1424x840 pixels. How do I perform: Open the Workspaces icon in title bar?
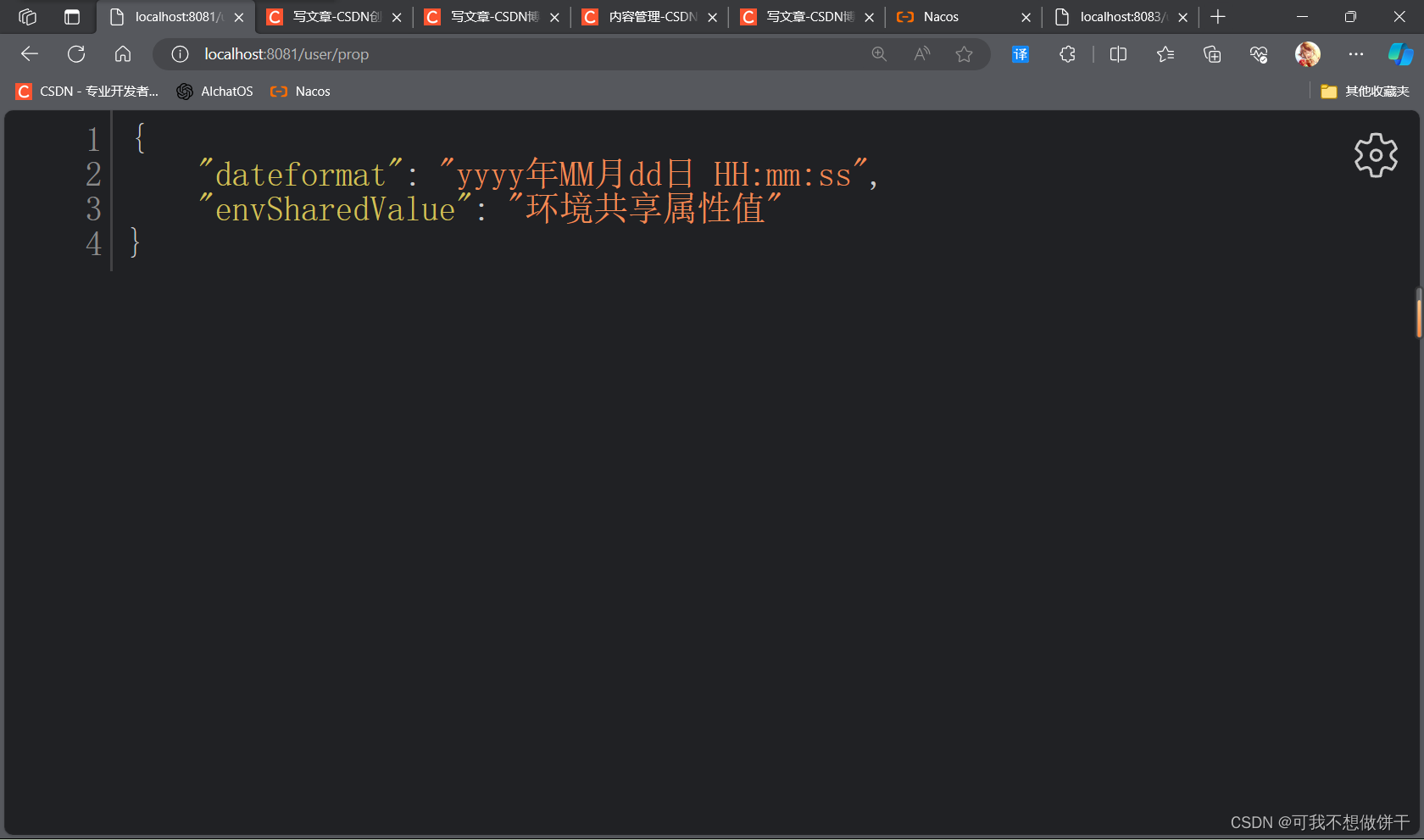pos(27,17)
